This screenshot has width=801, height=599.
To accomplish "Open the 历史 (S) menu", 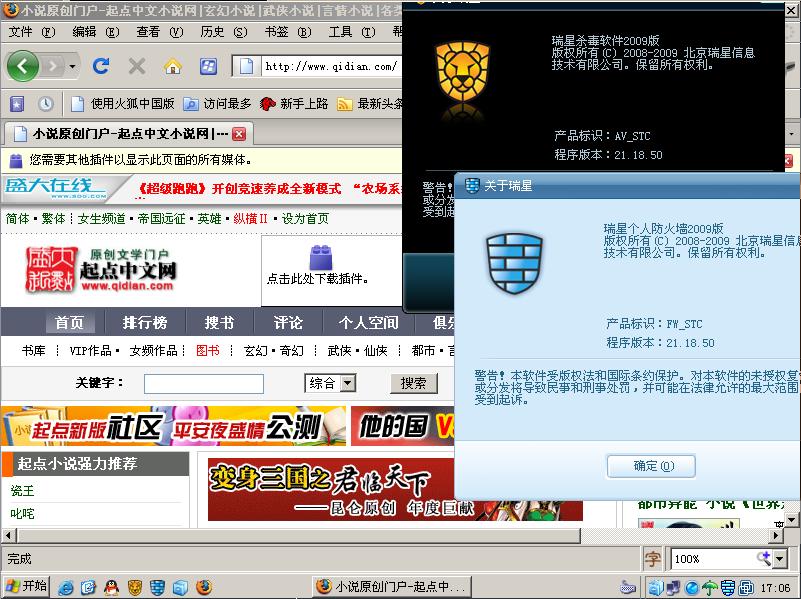I will [224, 32].
